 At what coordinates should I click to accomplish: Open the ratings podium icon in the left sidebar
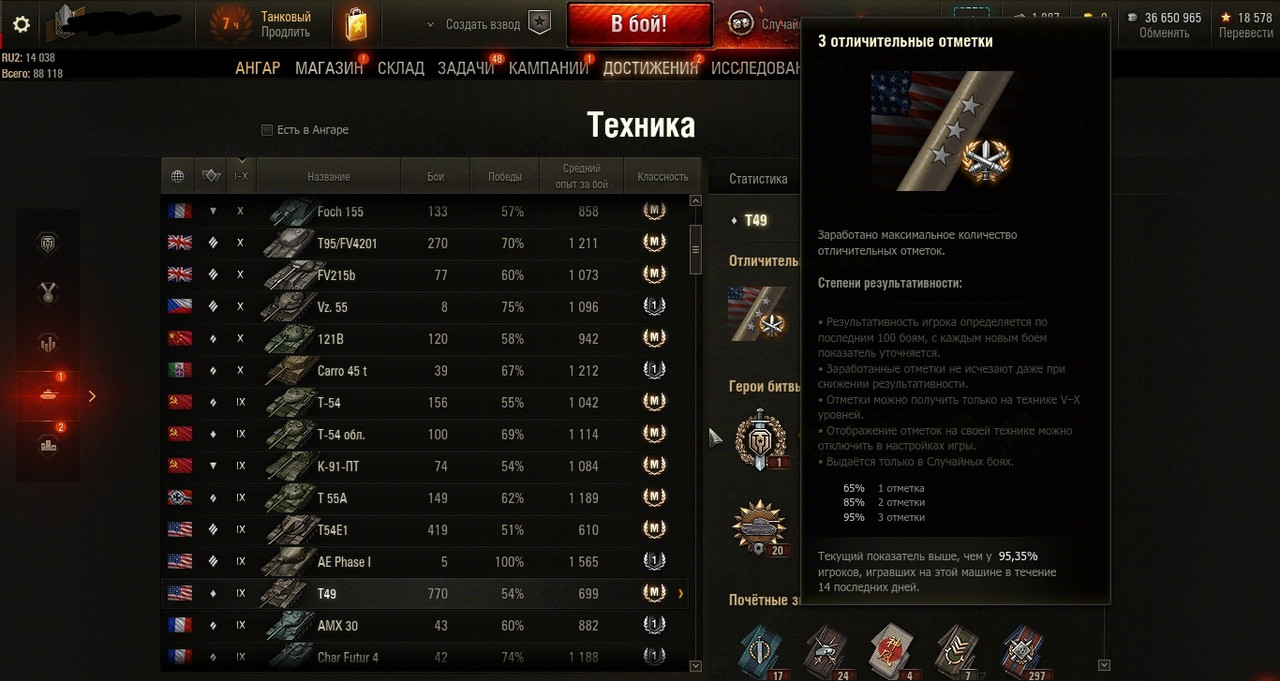[47, 445]
